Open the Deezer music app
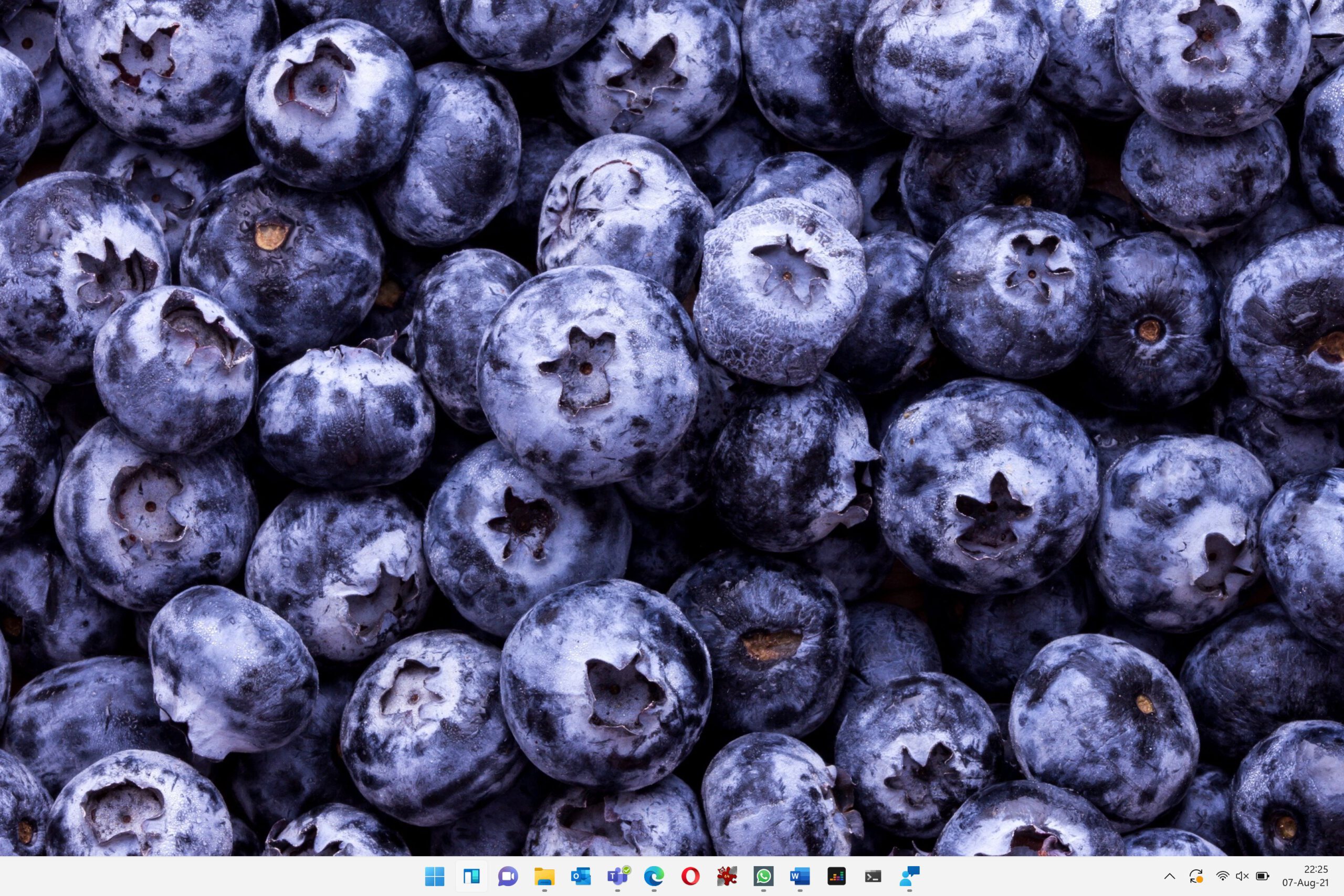Image resolution: width=1344 pixels, height=896 pixels. coord(836,876)
